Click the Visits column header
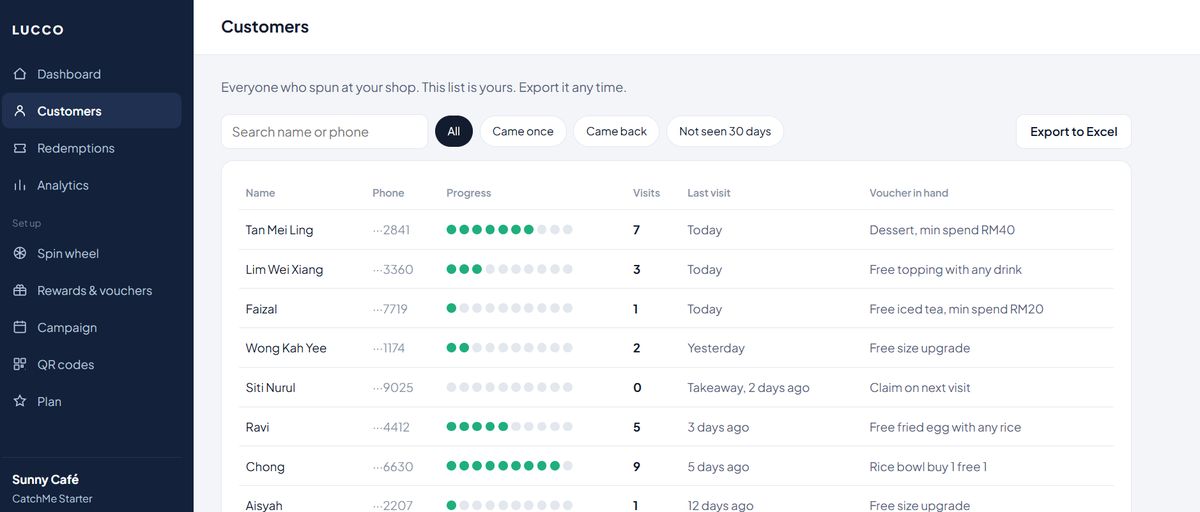Viewport: 1200px width, 512px height. (x=646, y=193)
